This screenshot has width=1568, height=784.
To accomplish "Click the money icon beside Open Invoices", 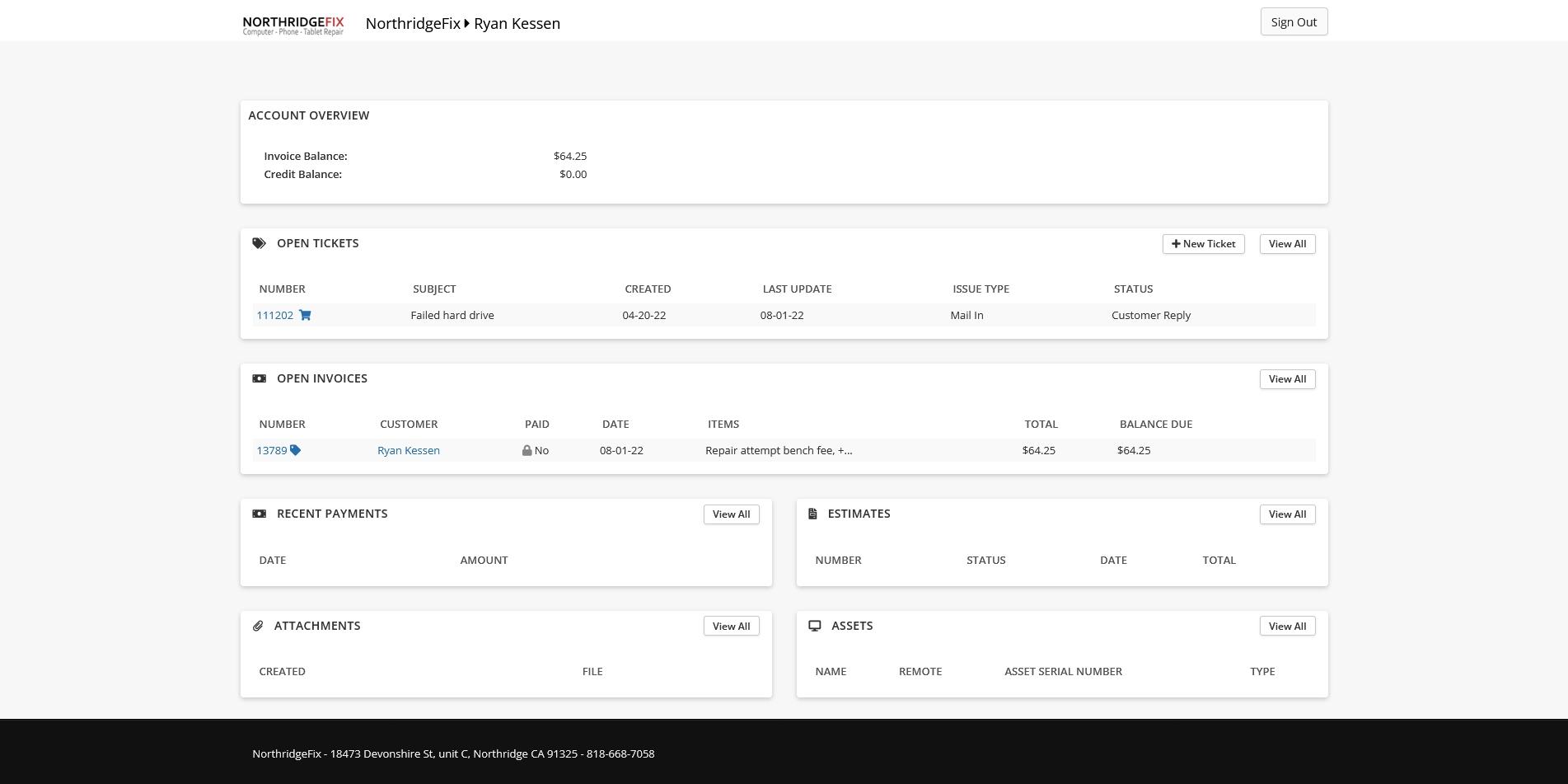I will click(259, 378).
